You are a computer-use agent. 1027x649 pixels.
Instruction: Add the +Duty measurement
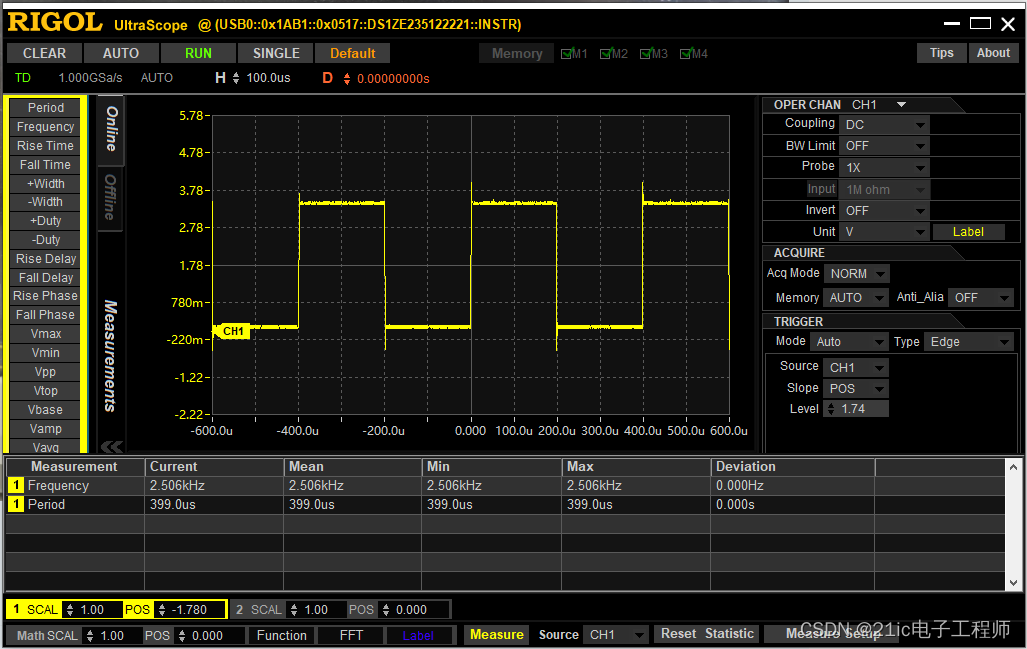click(45, 221)
